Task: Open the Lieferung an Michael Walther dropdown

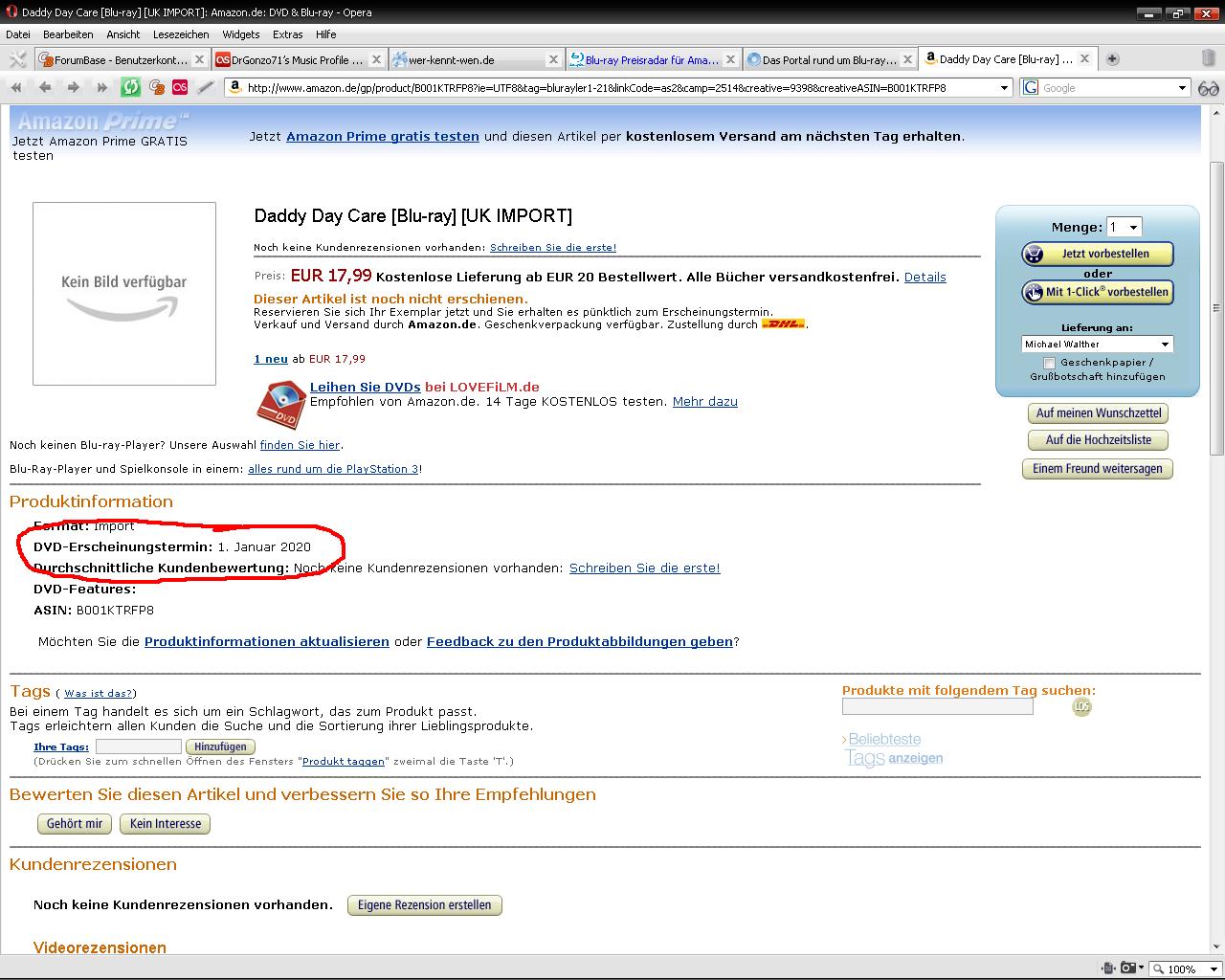Action: click(x=1098, y=344)
